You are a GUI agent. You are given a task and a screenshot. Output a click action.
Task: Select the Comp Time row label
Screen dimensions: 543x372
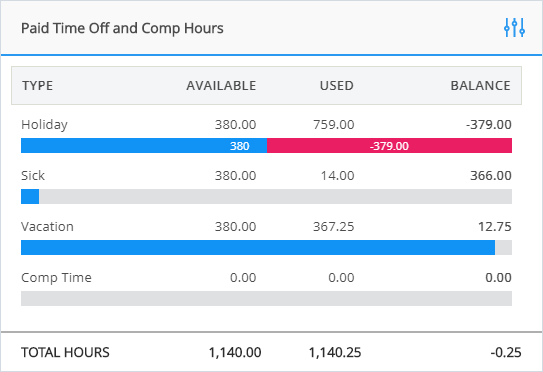[x=56, y=278]
